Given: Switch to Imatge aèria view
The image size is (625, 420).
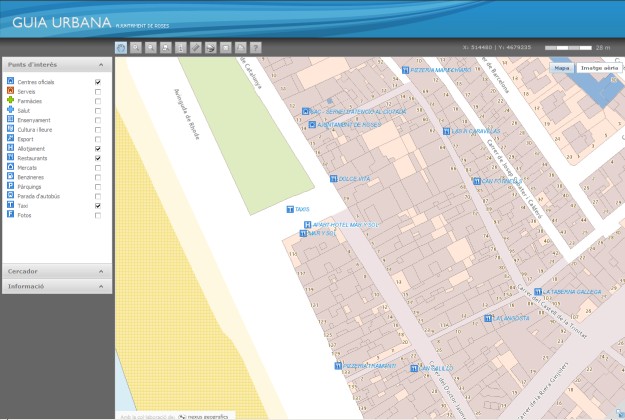Looking at the screenshot, I should [598, 68].
